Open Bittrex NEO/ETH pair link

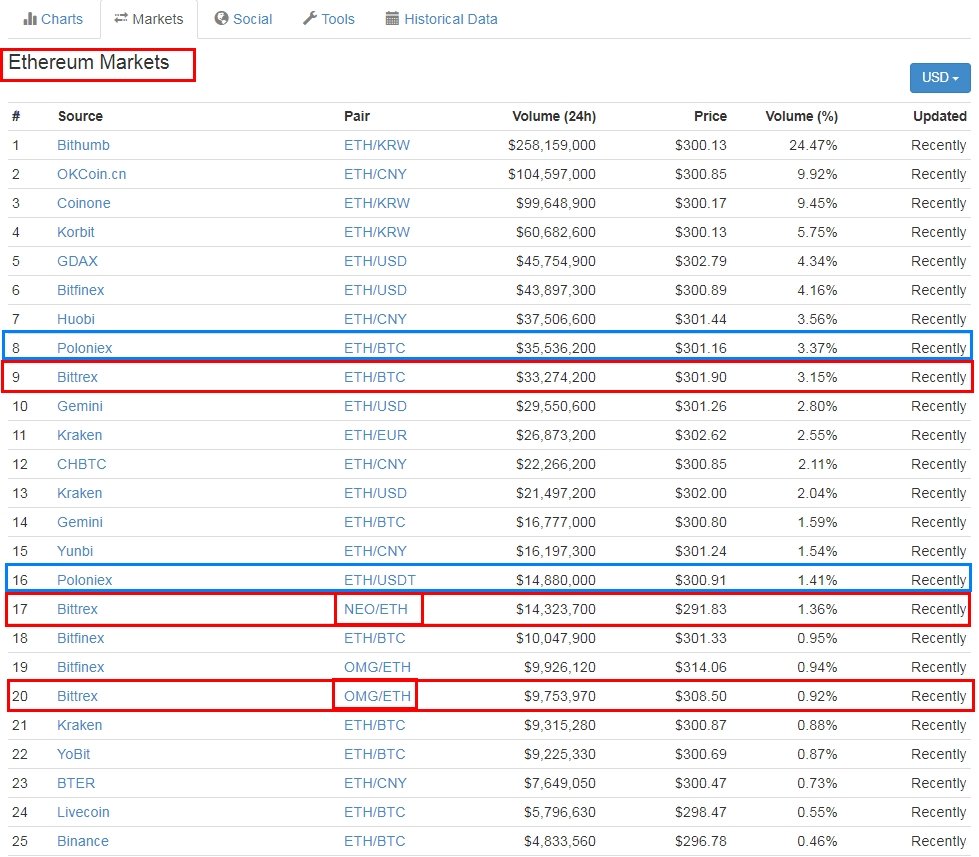pos(376,609)
